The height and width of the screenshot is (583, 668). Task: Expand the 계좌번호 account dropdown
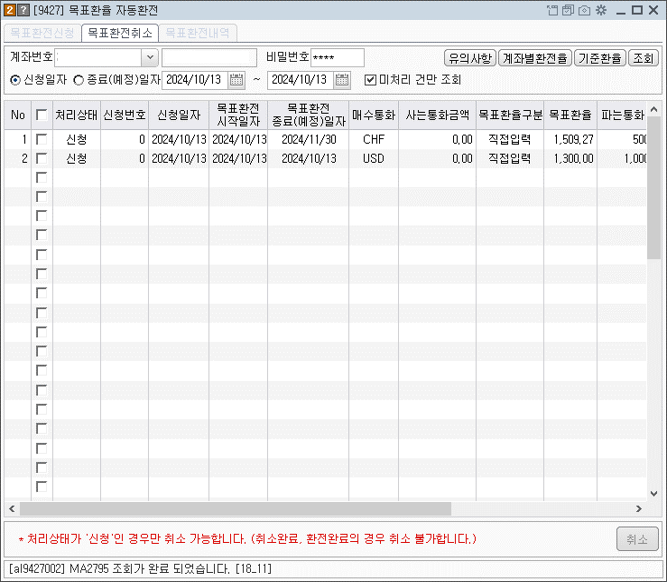tap(150, 57)
